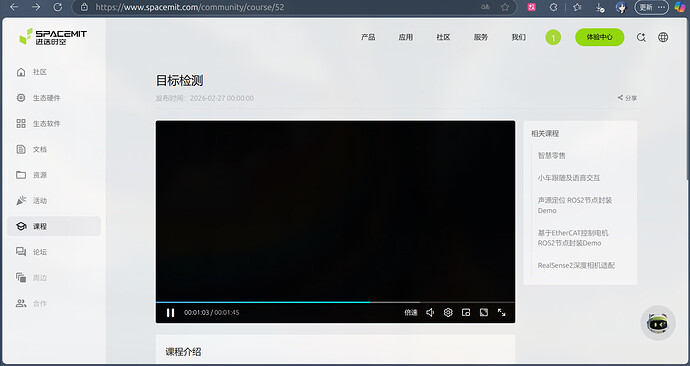The image size is (690, 366).
Task: Click the 分享 share link
Action: pos(627,98)
